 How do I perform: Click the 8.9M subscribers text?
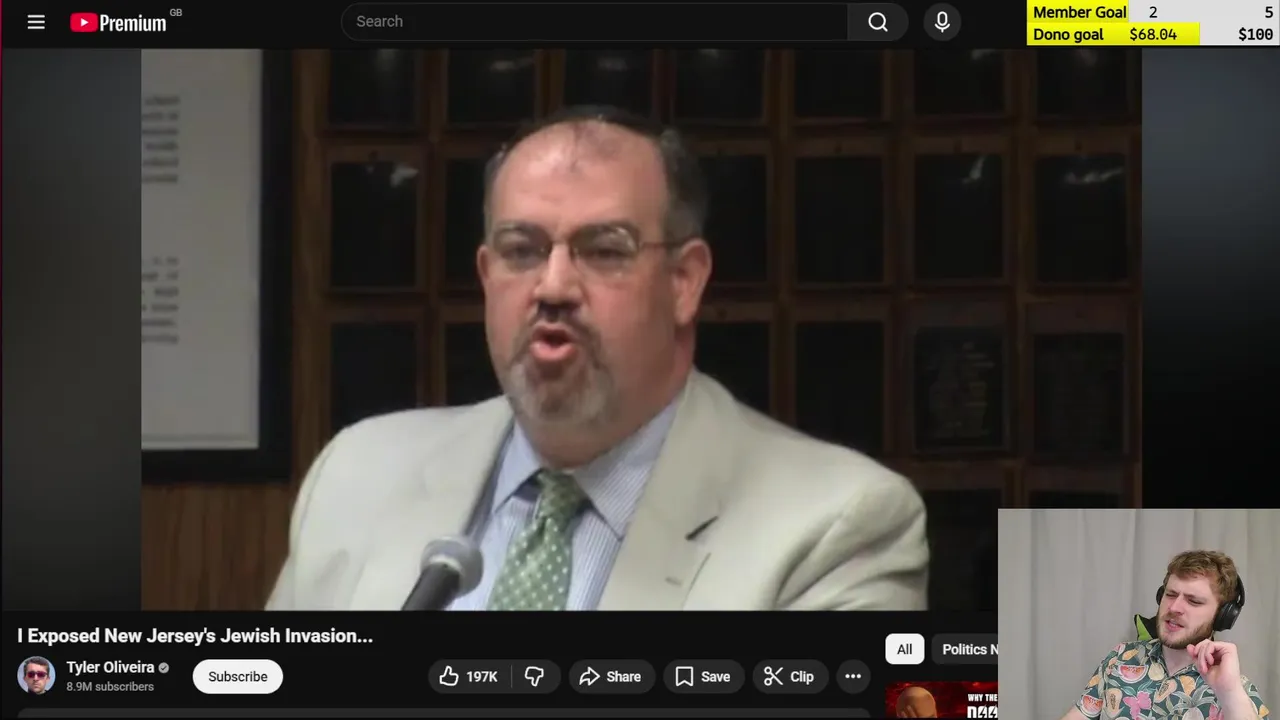[x=110, y=687]
